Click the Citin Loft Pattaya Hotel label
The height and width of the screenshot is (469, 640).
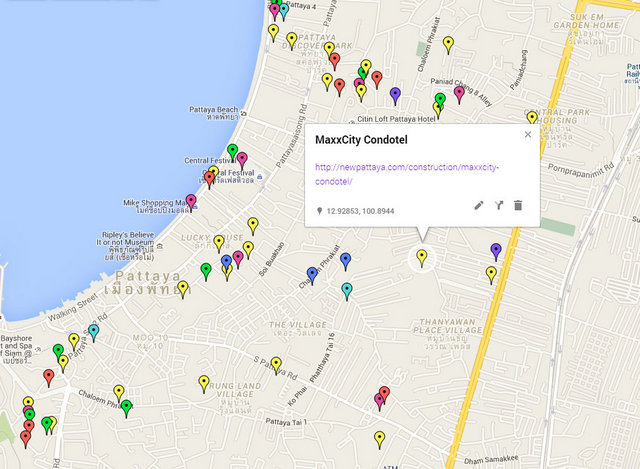coord(396,119)
